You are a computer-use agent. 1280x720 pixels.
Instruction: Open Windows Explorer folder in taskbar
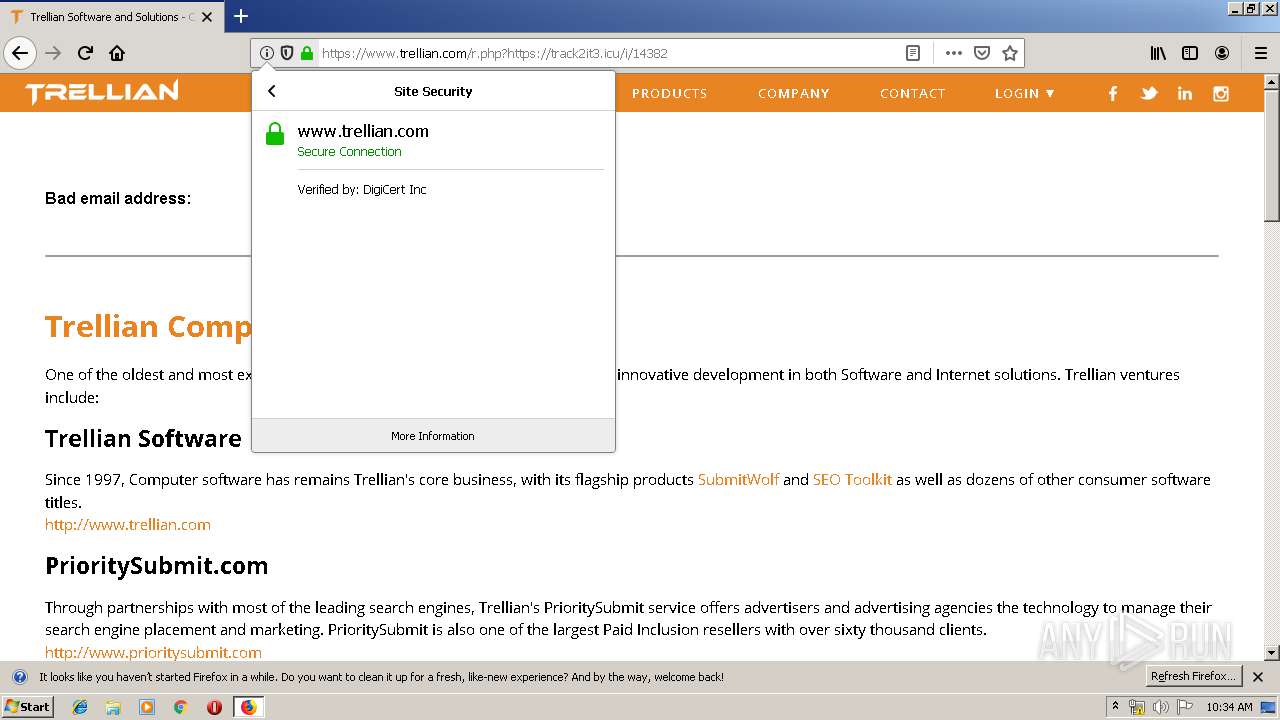113,707
